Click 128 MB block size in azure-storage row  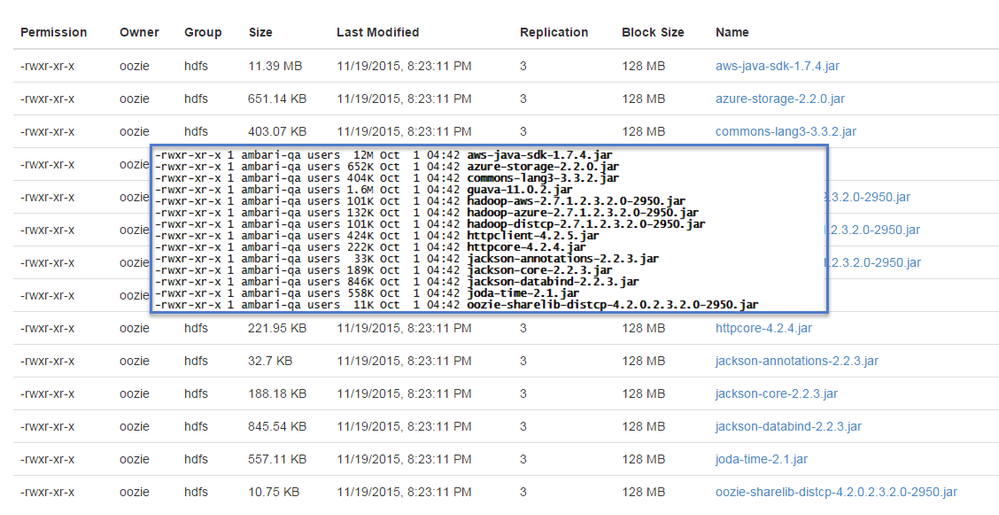[x=643, y=99]
